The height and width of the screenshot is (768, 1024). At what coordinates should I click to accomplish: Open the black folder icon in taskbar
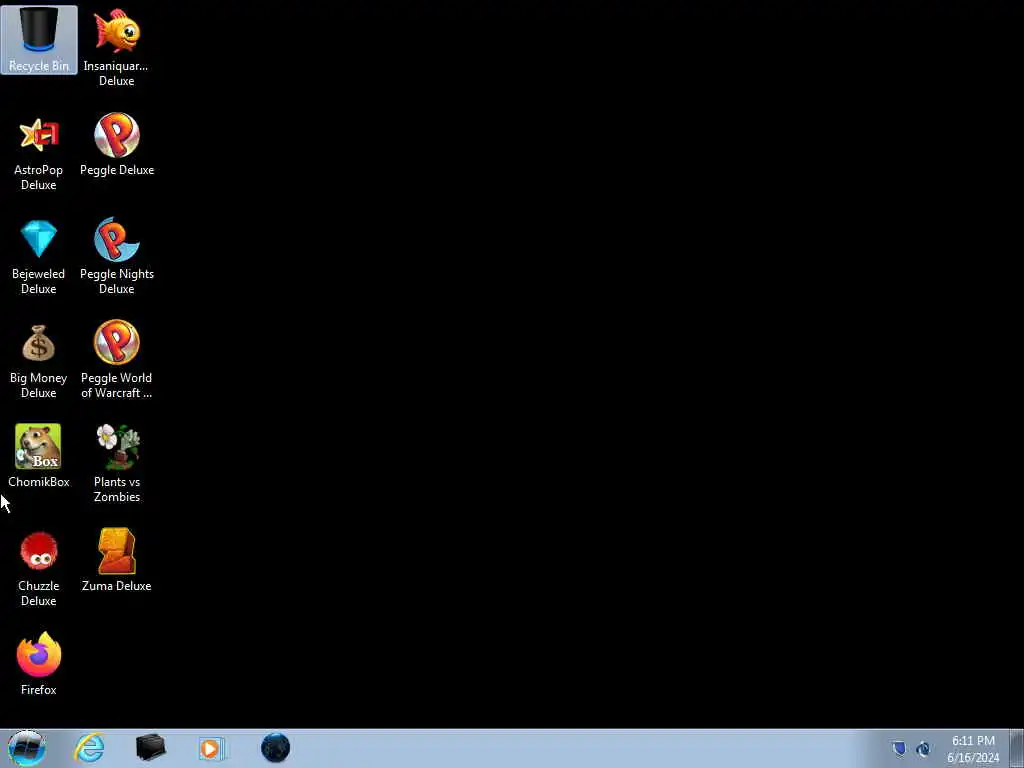151,748
